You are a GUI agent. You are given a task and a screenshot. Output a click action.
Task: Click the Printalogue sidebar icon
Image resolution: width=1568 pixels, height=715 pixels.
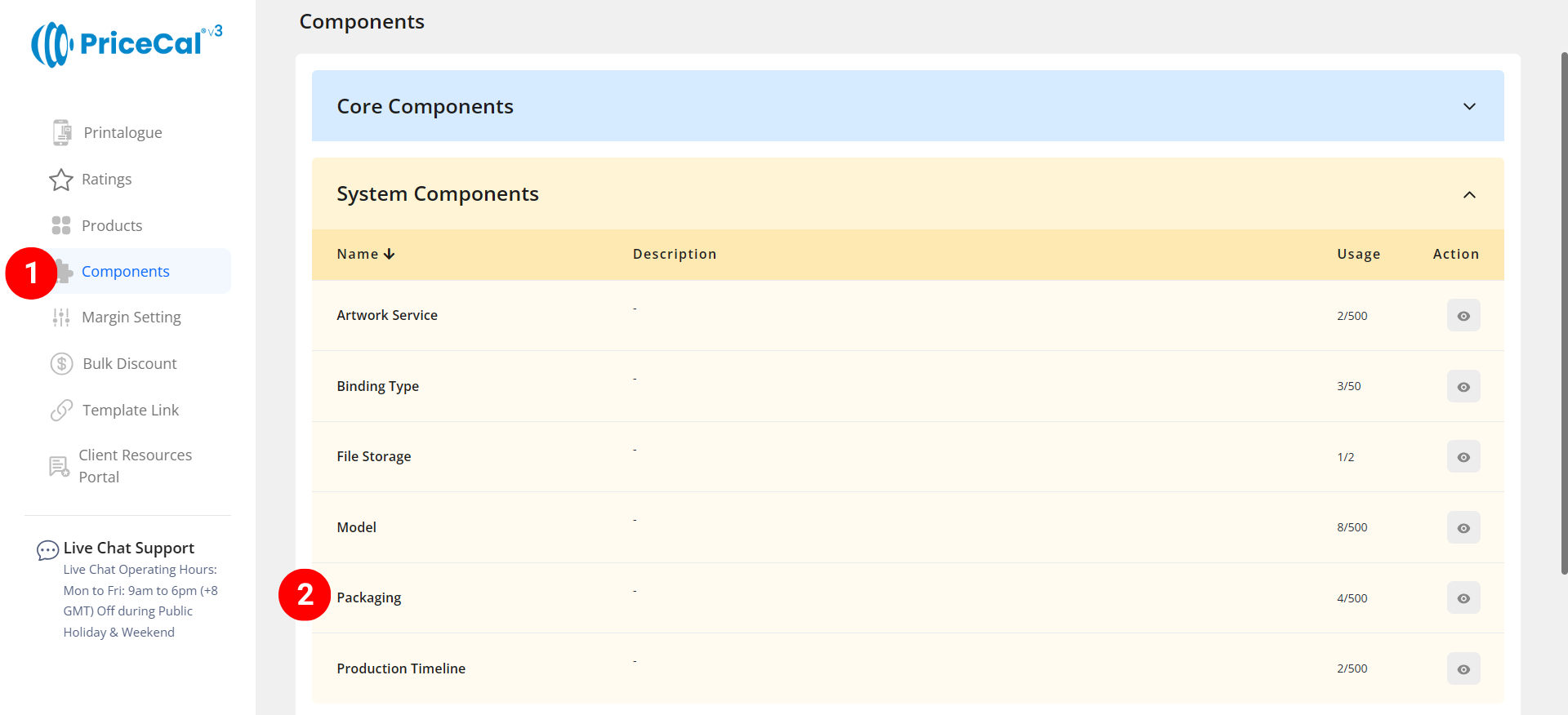61,132
